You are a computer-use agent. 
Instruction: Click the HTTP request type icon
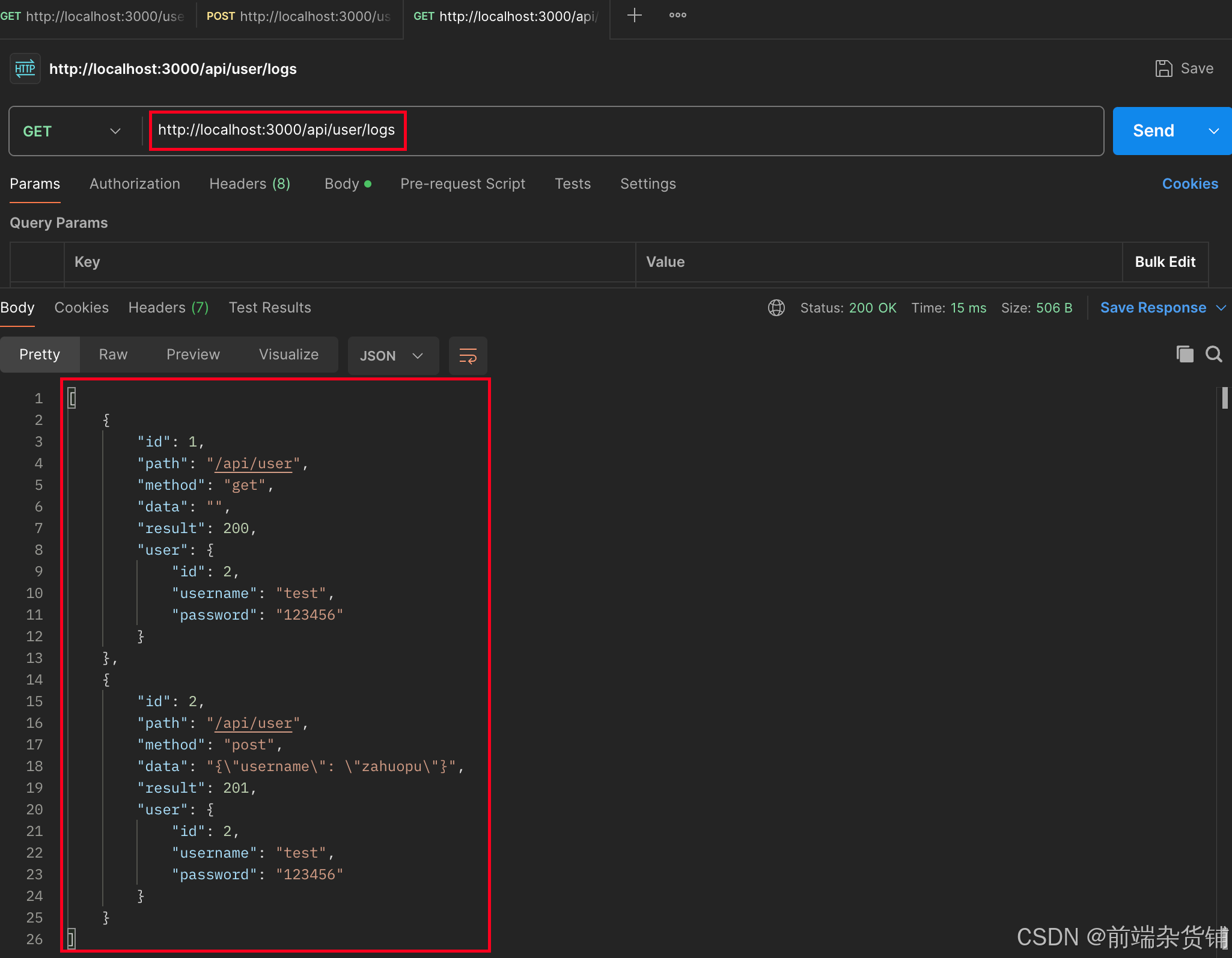(25, 69)
